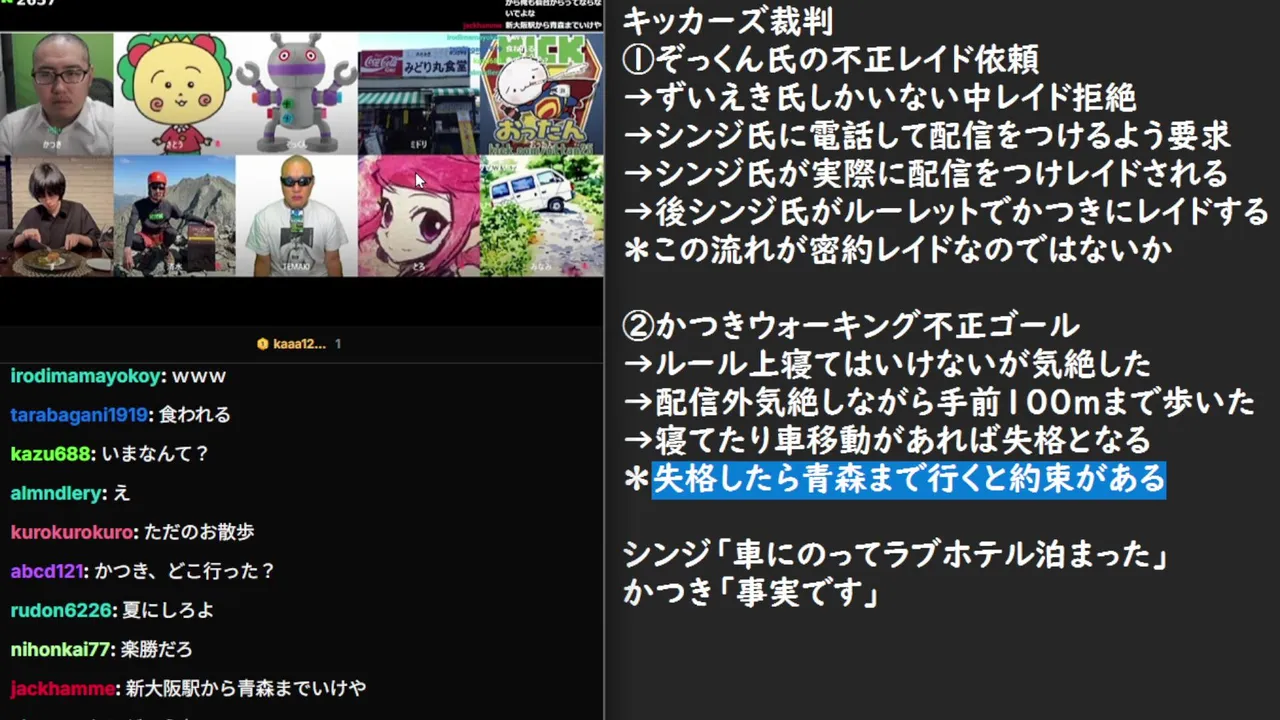The image size is (1280, 720).
Task: Select the yellow flower-haired character thumbnail
Action: pyautogui.click(x=175, y=93)
